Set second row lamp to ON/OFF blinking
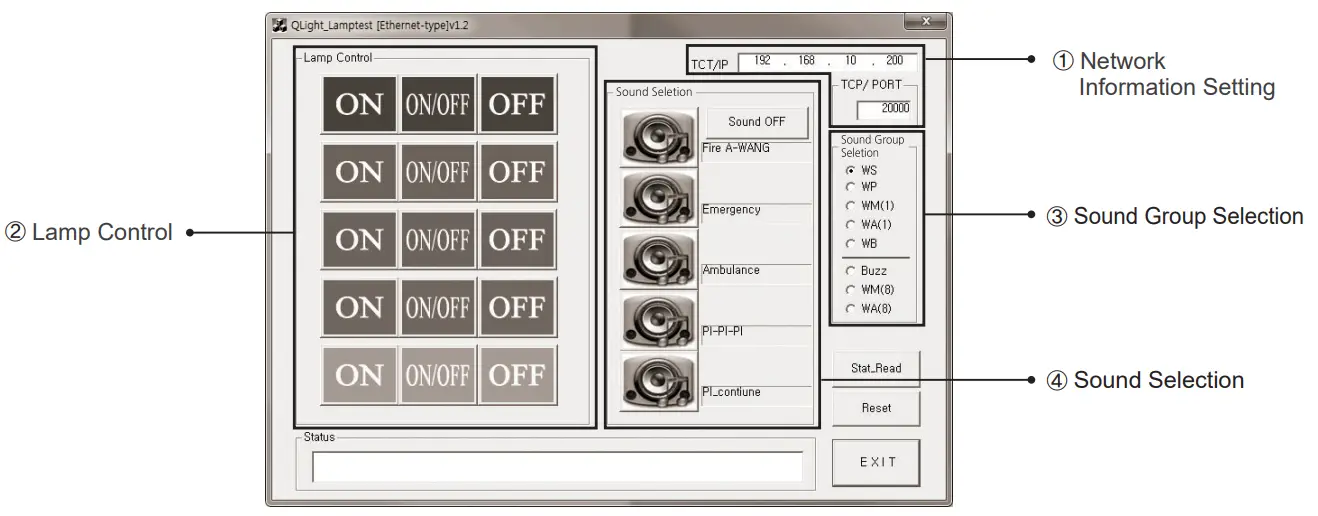 click(438, 172)
